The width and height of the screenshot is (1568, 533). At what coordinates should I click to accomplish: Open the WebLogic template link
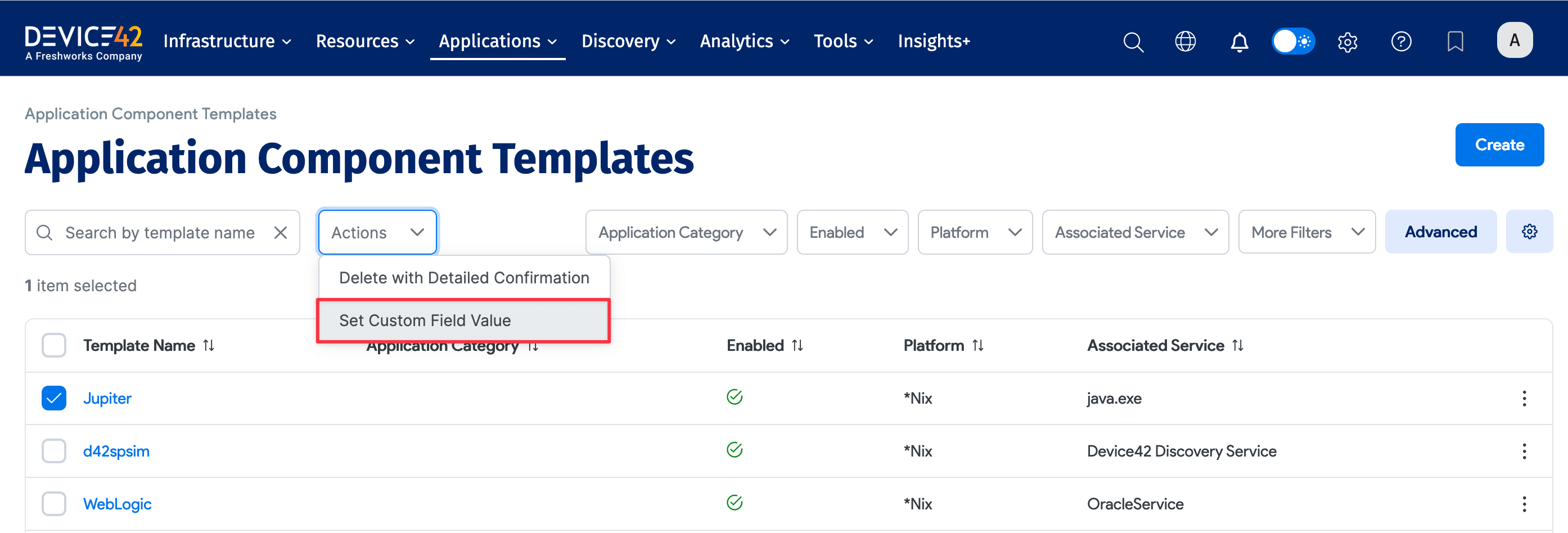click(117, 504)
